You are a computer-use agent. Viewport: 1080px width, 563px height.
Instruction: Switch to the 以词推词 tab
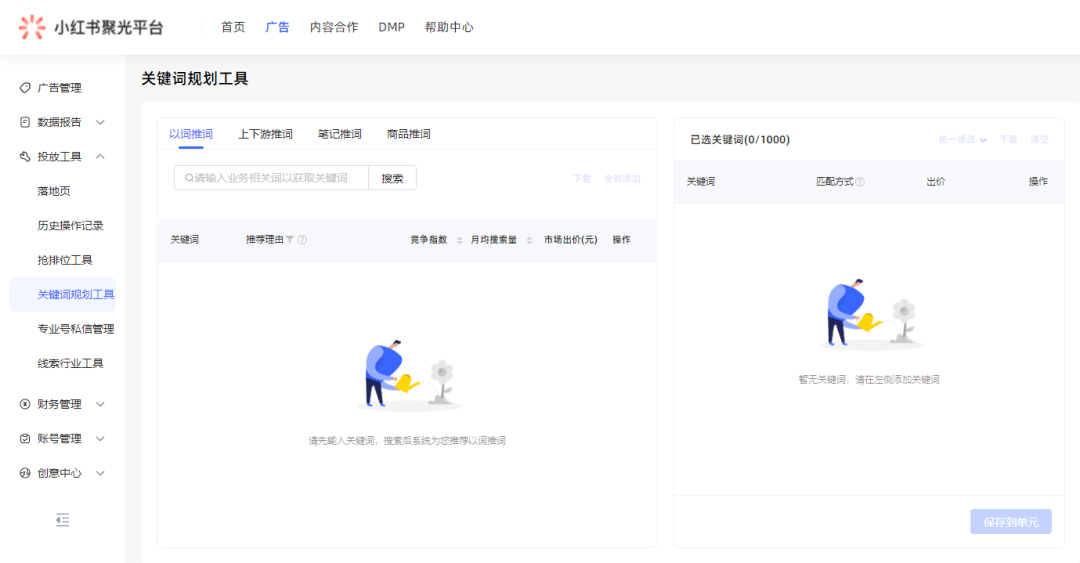coord(191,134)
